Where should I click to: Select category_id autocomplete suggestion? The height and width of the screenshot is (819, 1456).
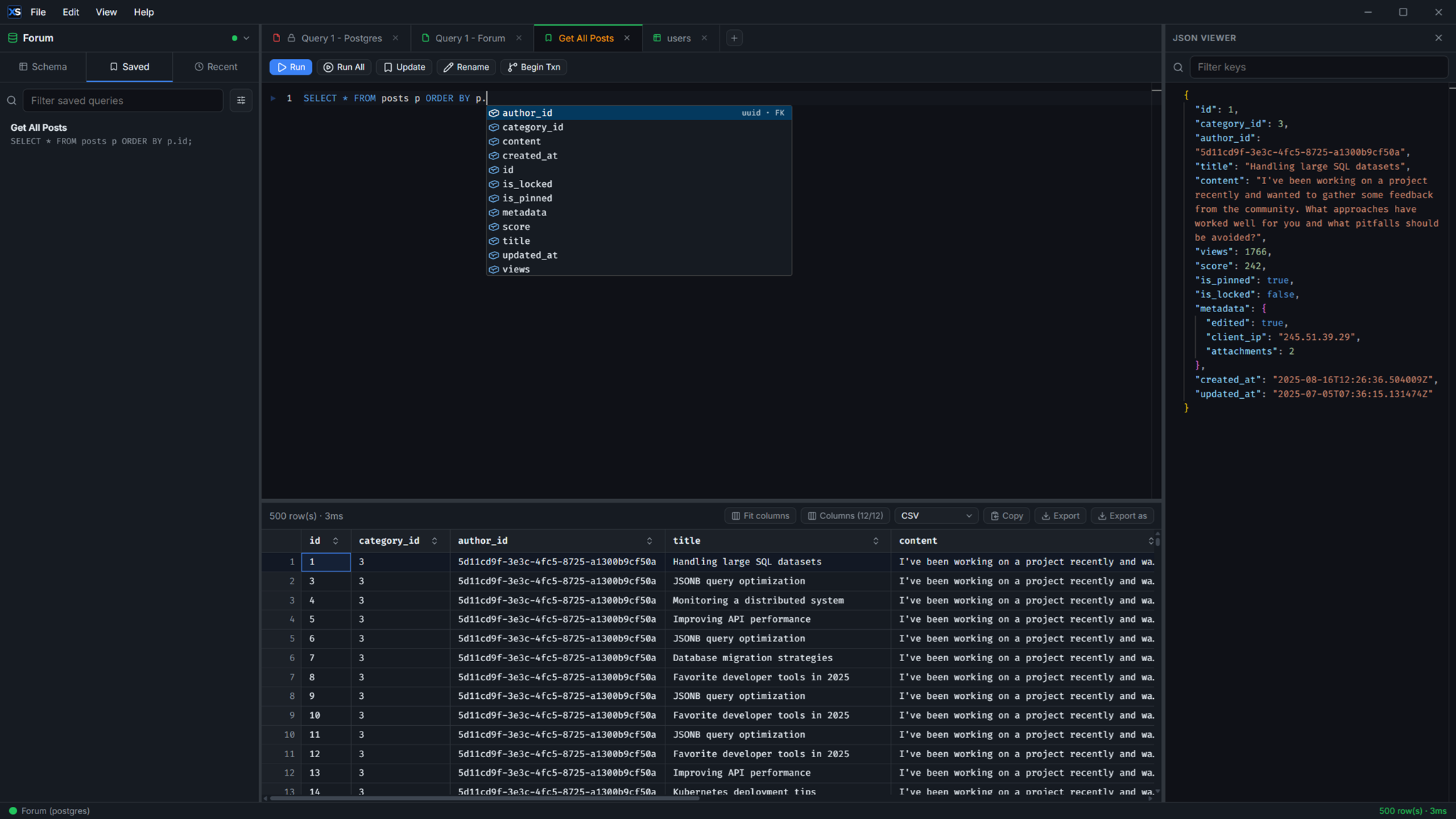tap(638, 127)
